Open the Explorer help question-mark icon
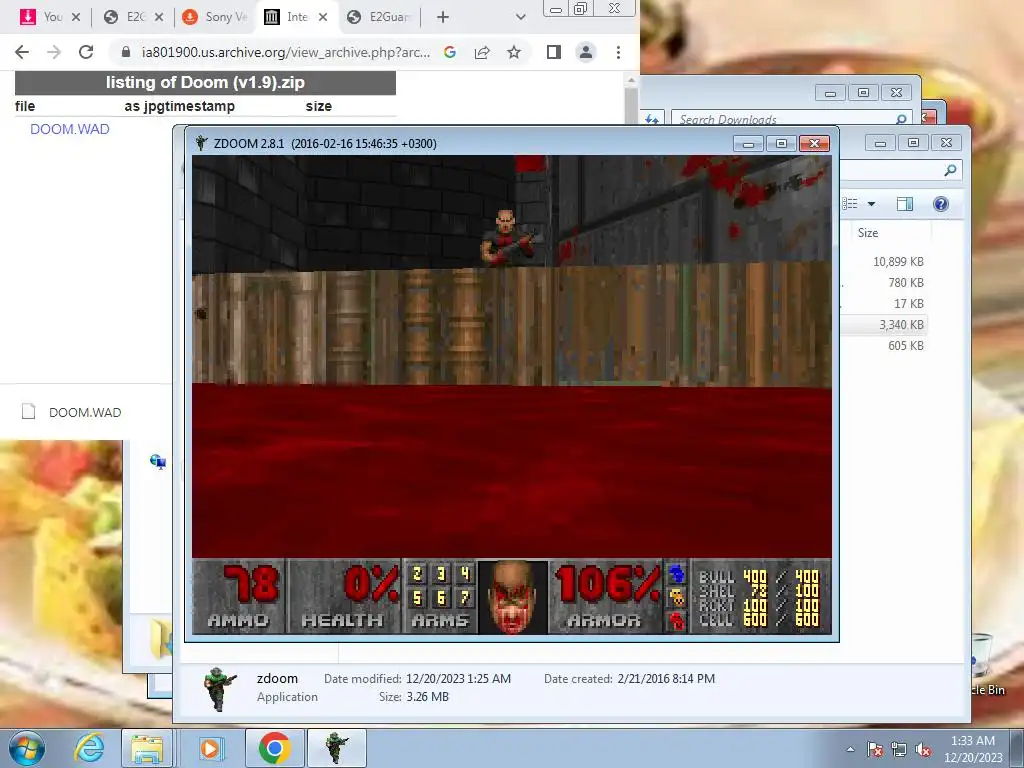The image size is (1024, 768). tap(940, 204)
